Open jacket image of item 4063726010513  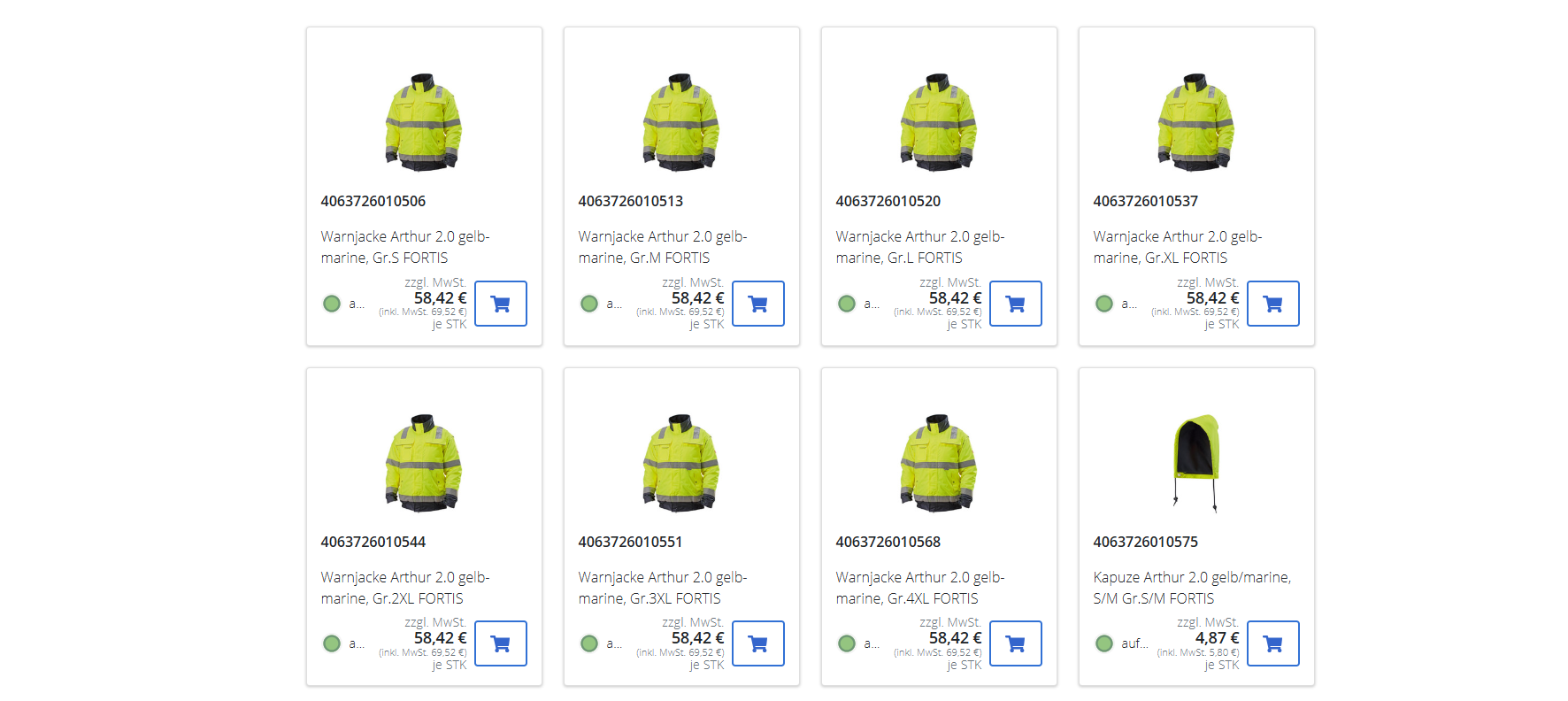(x=681, y=122)
